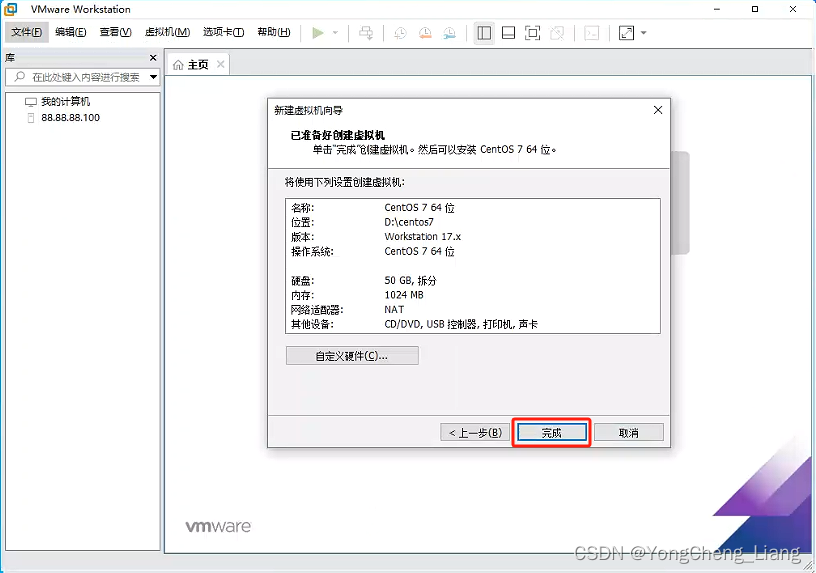Screen dimensions: 816x573
Task: Click the console view icon
Action: tap(592, 33)
